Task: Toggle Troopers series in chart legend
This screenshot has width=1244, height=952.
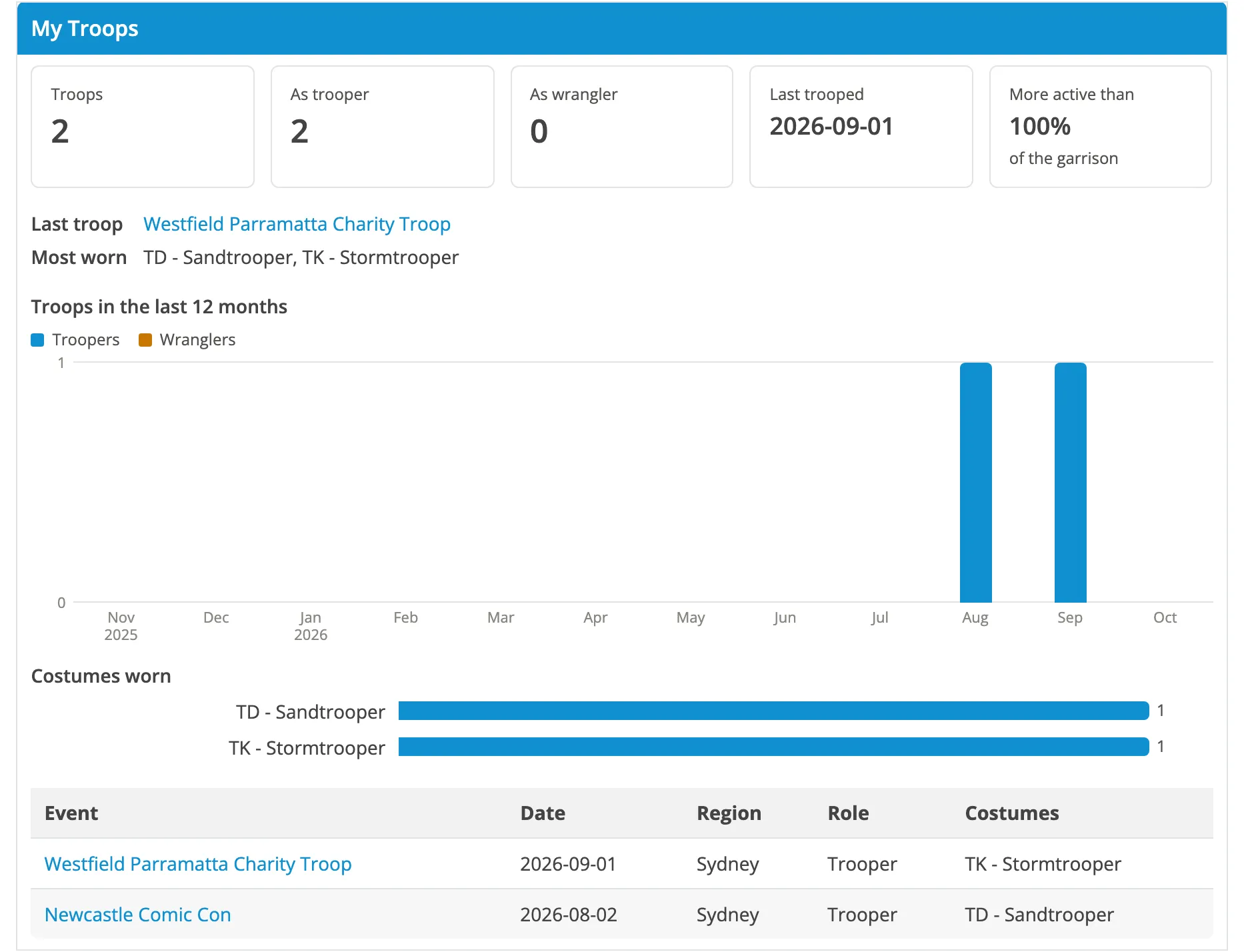Action: [75, 339]
